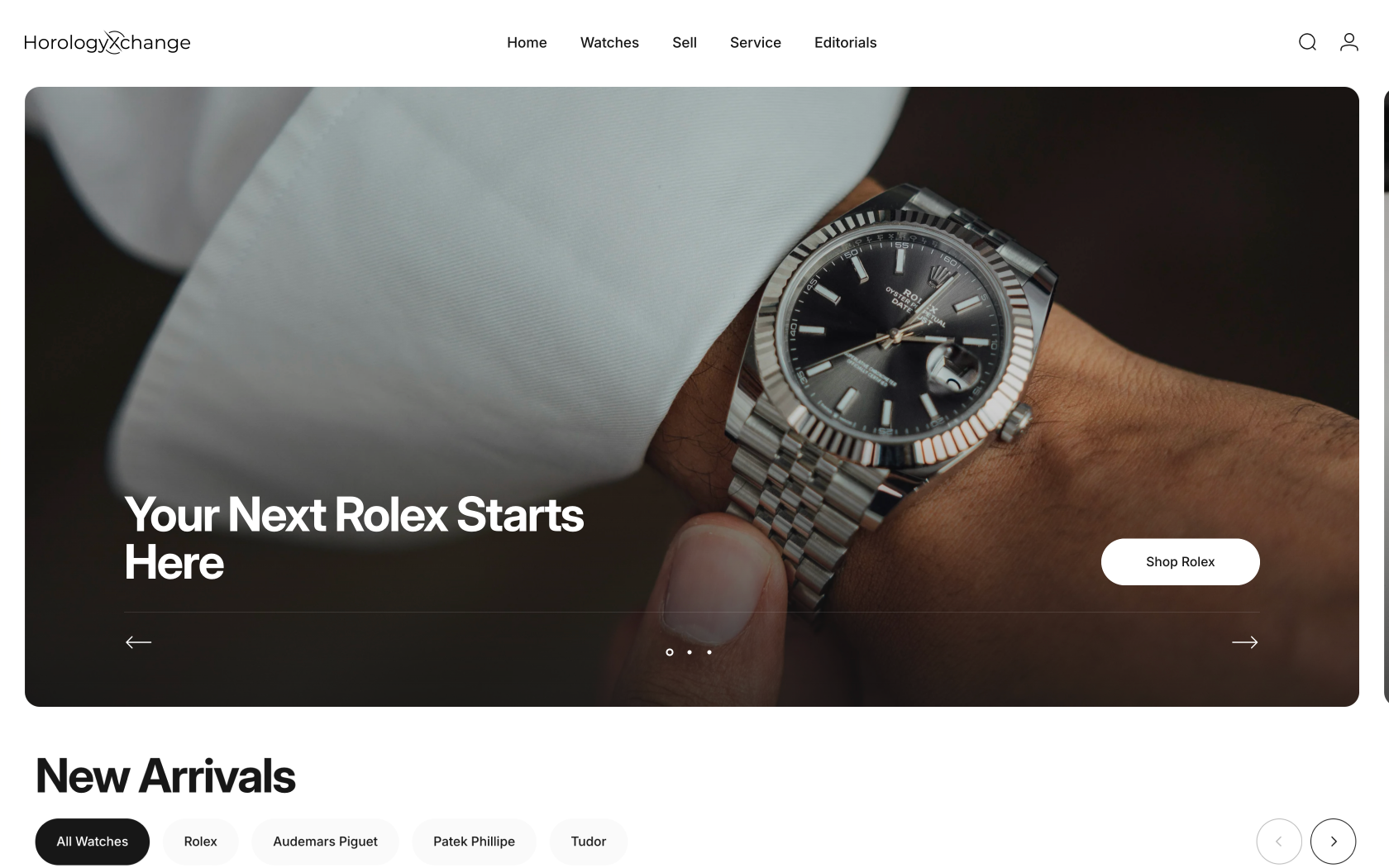Select the second carousel dot indicator
1389x868 pixels.
[690, 652]
